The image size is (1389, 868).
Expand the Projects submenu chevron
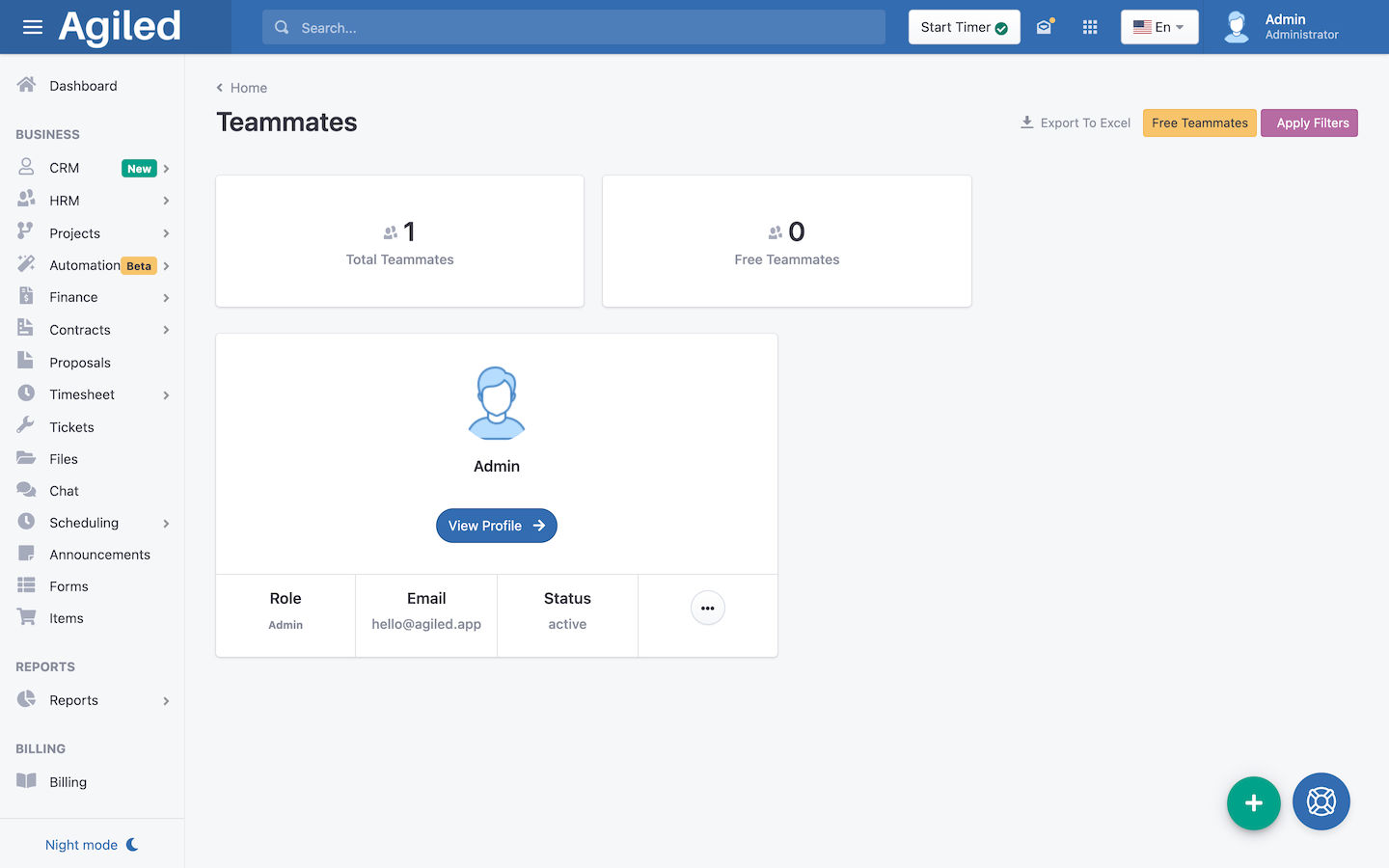(166, 233)
